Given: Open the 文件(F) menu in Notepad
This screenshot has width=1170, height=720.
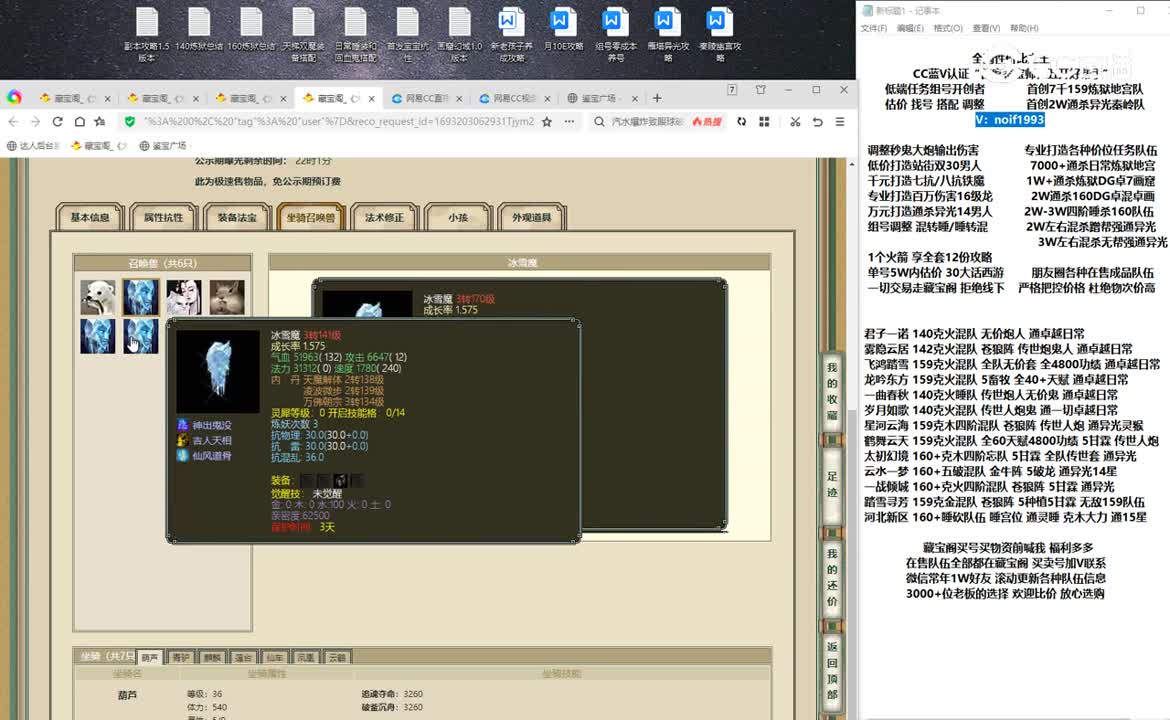Looking at the screenshot, I should [874, 28].
